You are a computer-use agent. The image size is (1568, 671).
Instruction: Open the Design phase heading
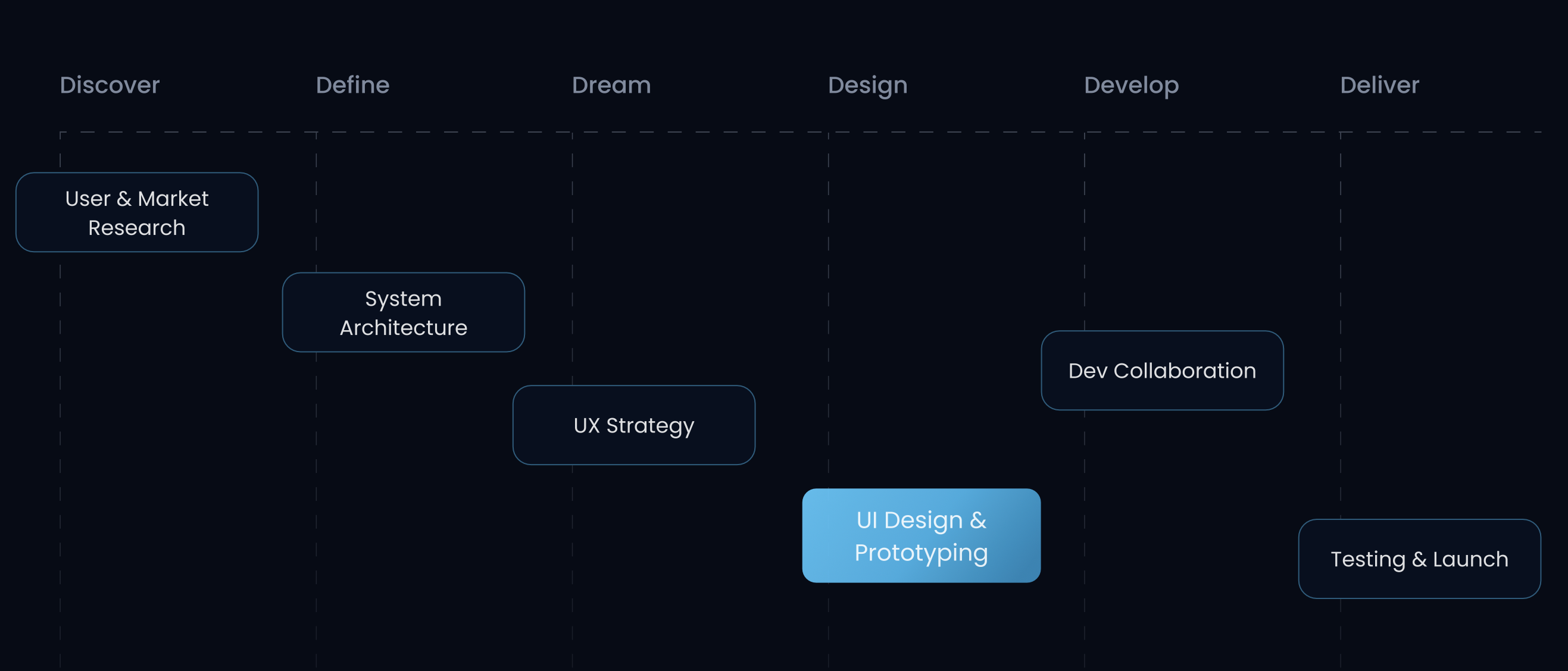pyautogui.click(x=867, y=85)
